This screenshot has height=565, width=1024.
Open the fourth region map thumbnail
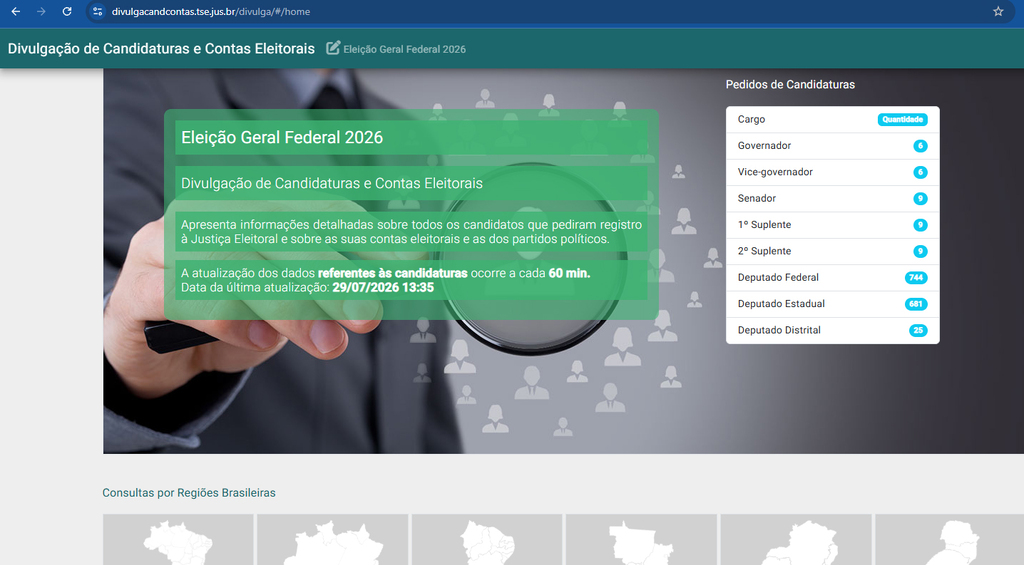pyautogui.click(x=641, y=540)
